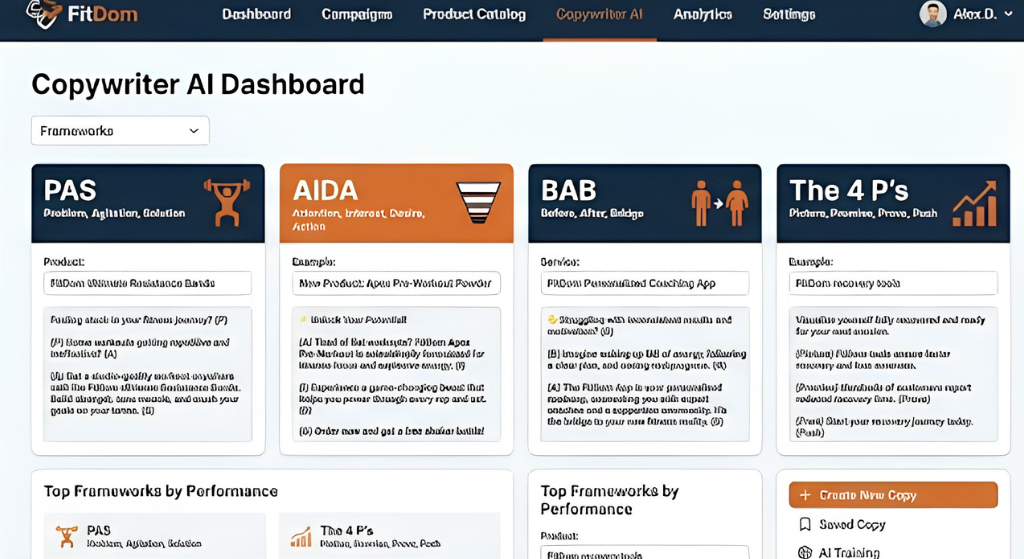Click The 4 P's card Example input field
Viewport: 1024px width, 559px height.
(x=893, y=283)
